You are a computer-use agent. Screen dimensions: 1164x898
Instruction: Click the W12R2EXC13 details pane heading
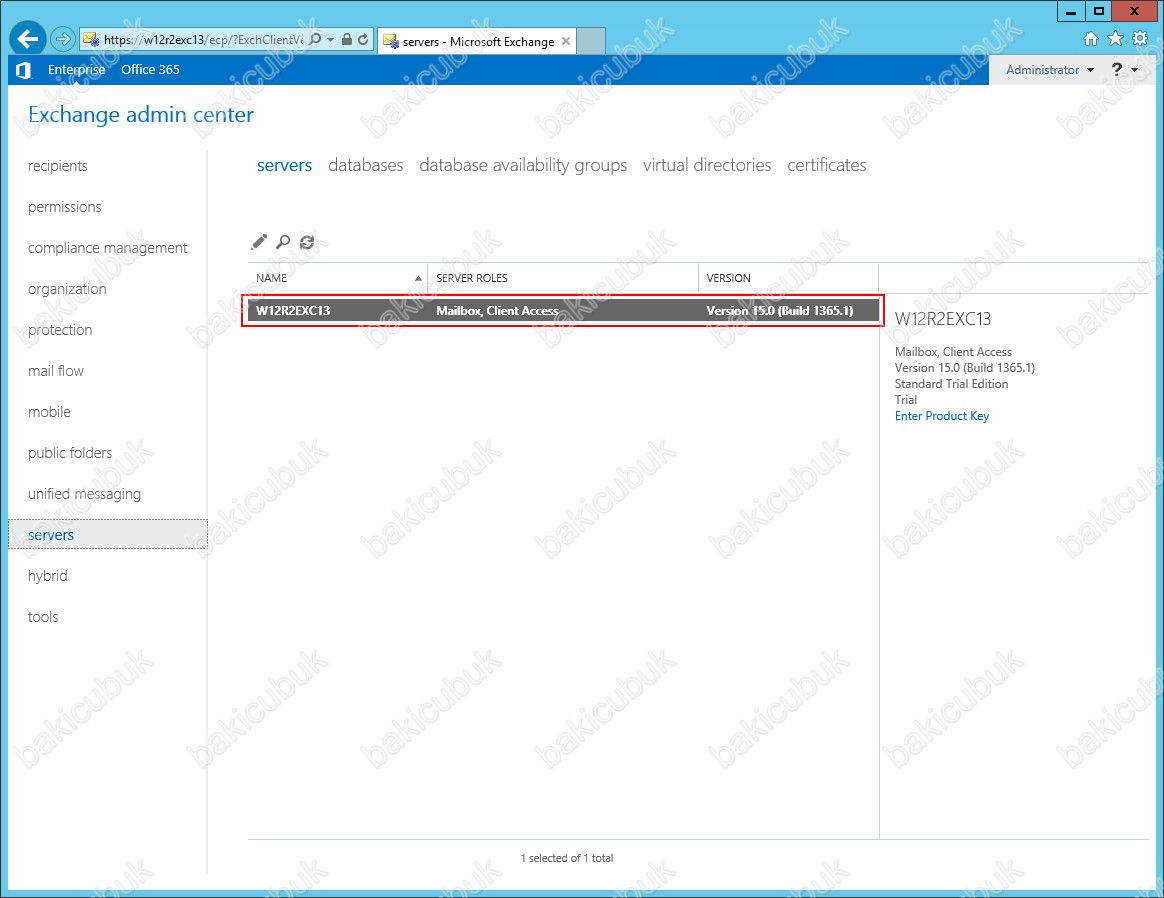tap(943, 319)
